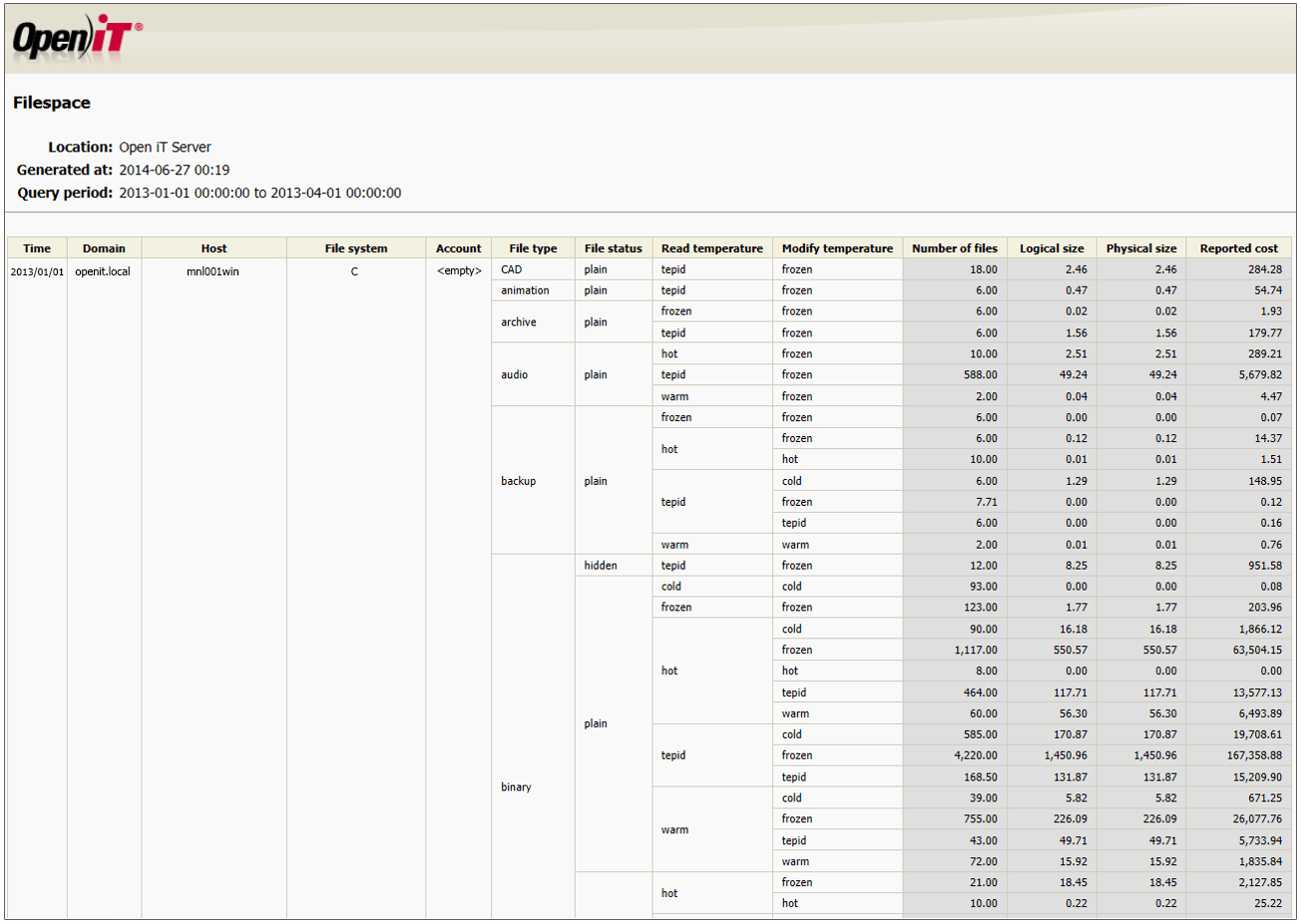
Task: Select the reported cost 5,733.94
Action: coord(1261,841)
